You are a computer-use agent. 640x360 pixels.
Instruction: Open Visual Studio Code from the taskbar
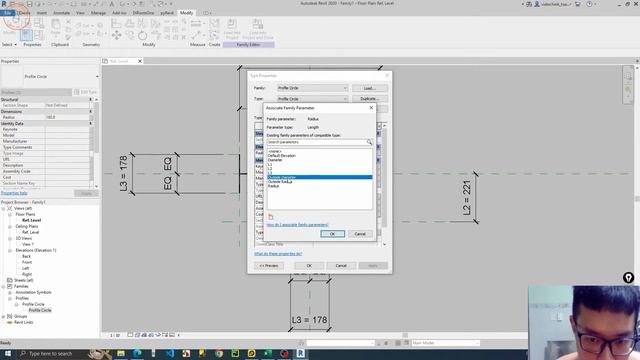(170, 353)
